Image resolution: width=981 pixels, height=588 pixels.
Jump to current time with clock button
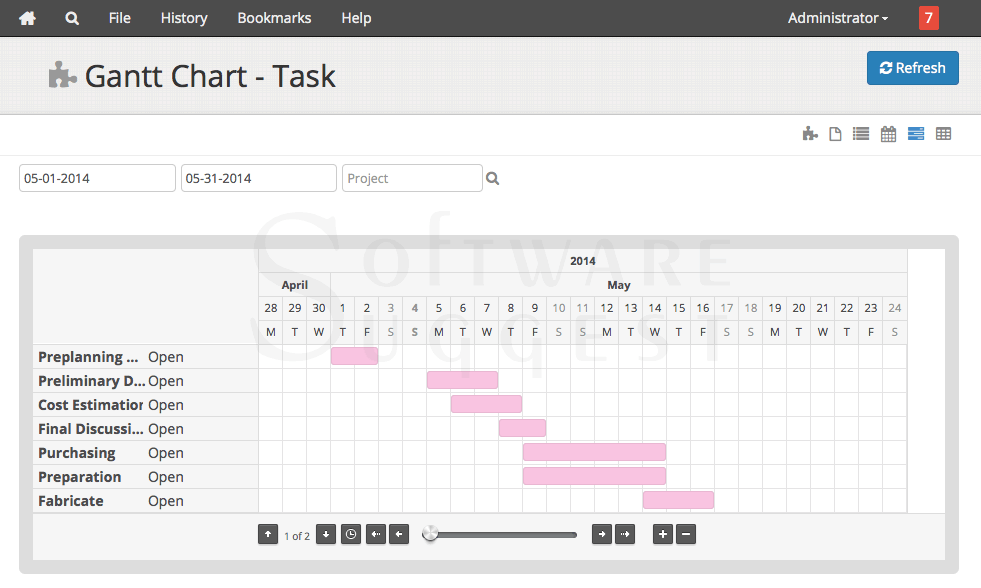pos(350,535)
